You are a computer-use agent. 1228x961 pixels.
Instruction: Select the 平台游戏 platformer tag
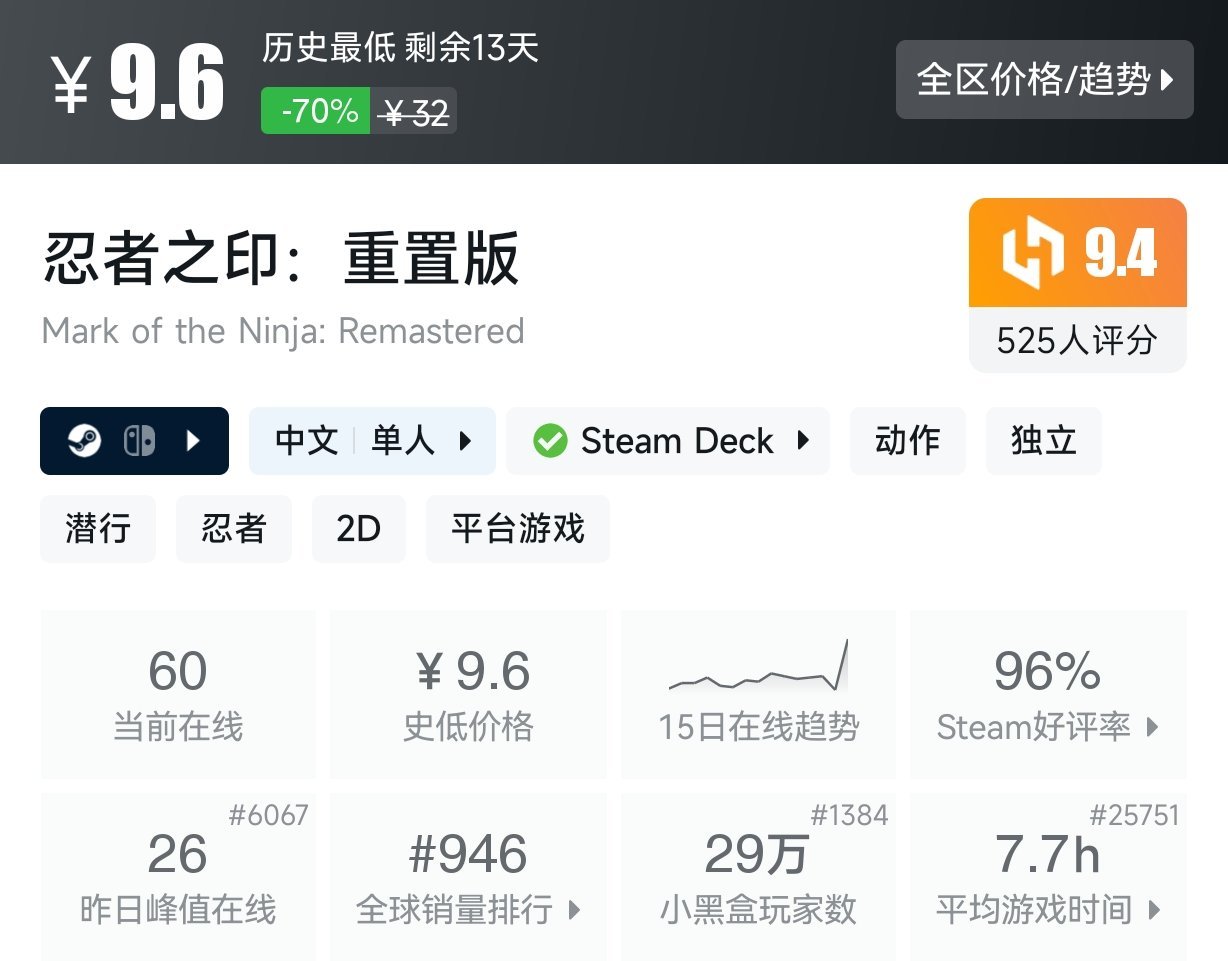pos(517,529)
